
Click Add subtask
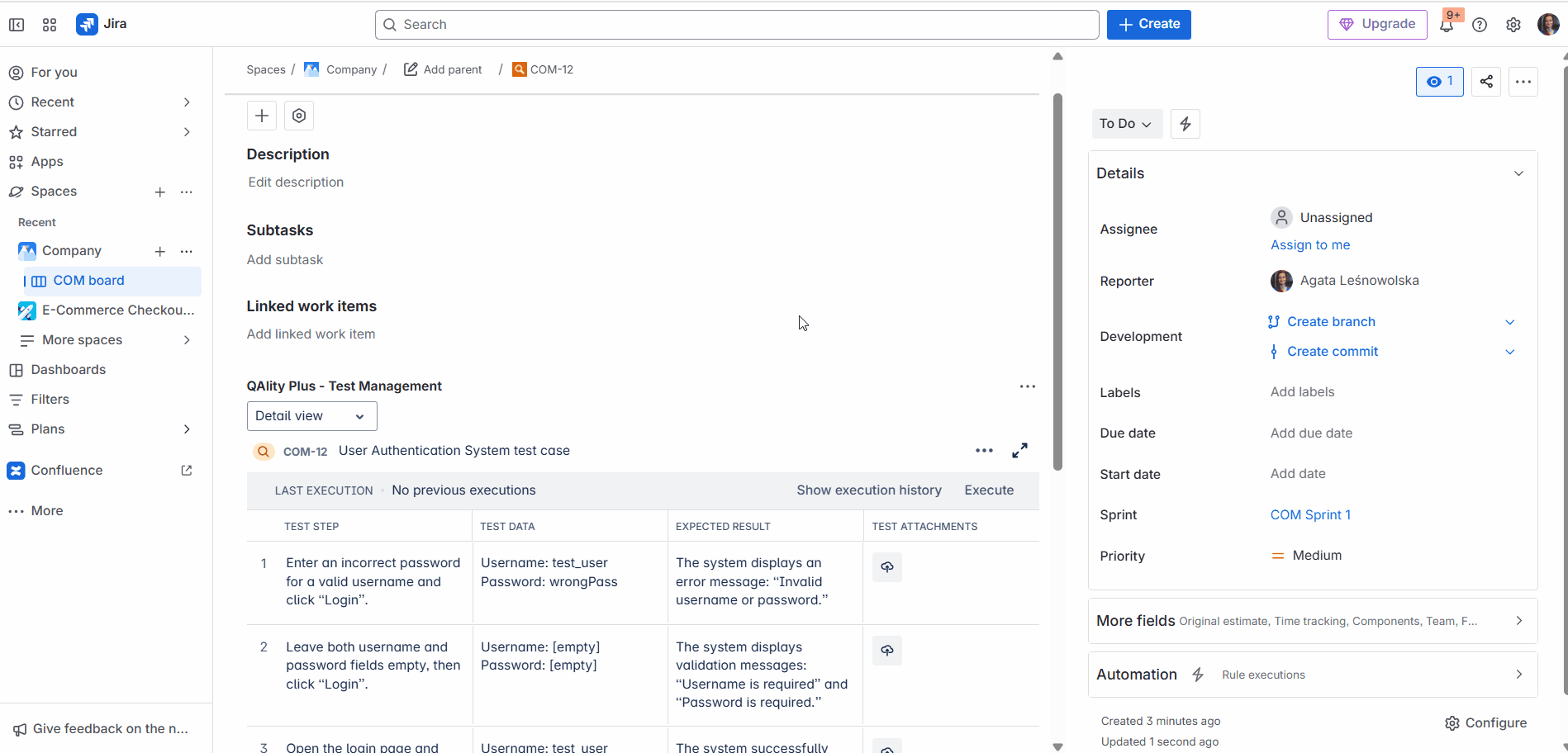click(x=285, y=260)
